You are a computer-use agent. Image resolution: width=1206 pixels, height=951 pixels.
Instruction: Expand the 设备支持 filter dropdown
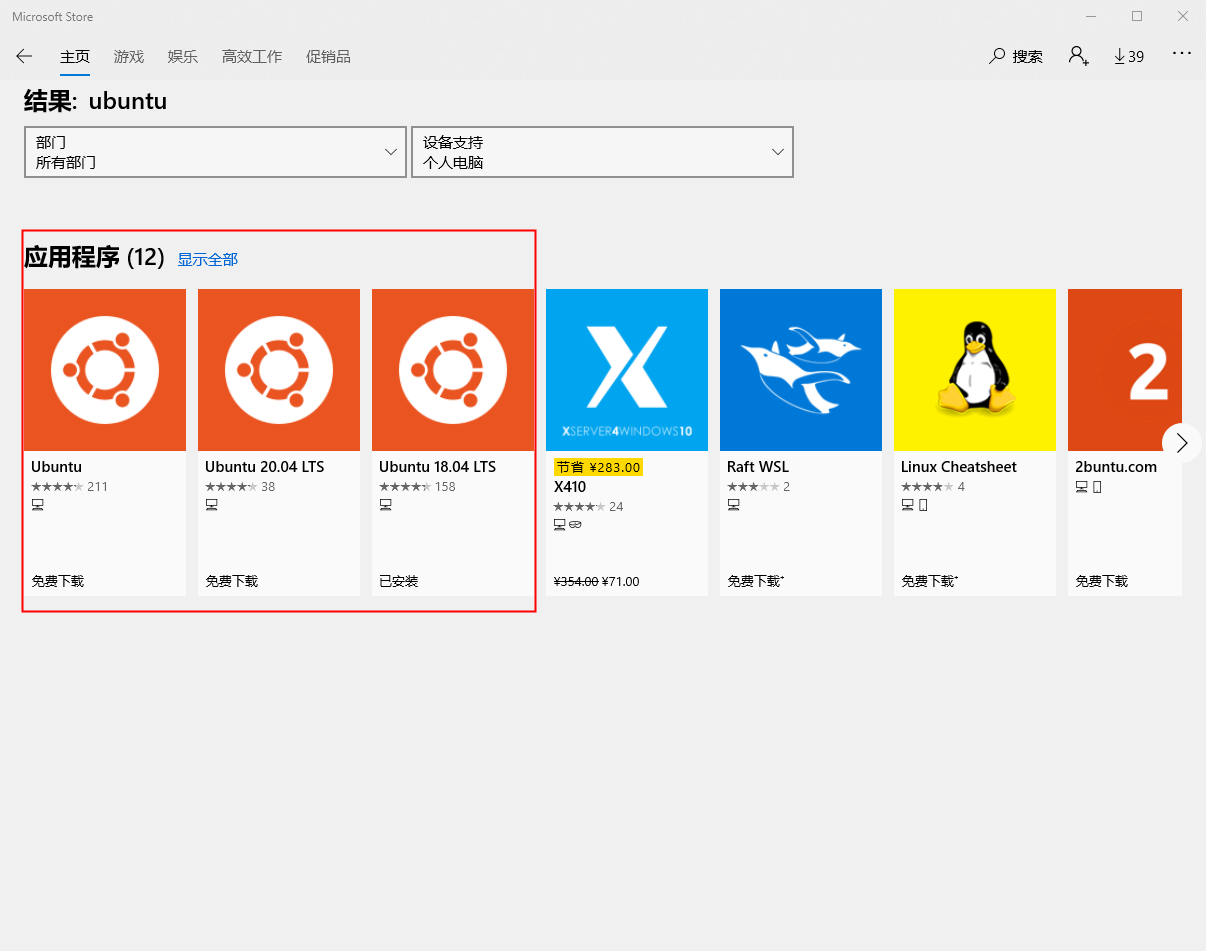pos(602,152)
